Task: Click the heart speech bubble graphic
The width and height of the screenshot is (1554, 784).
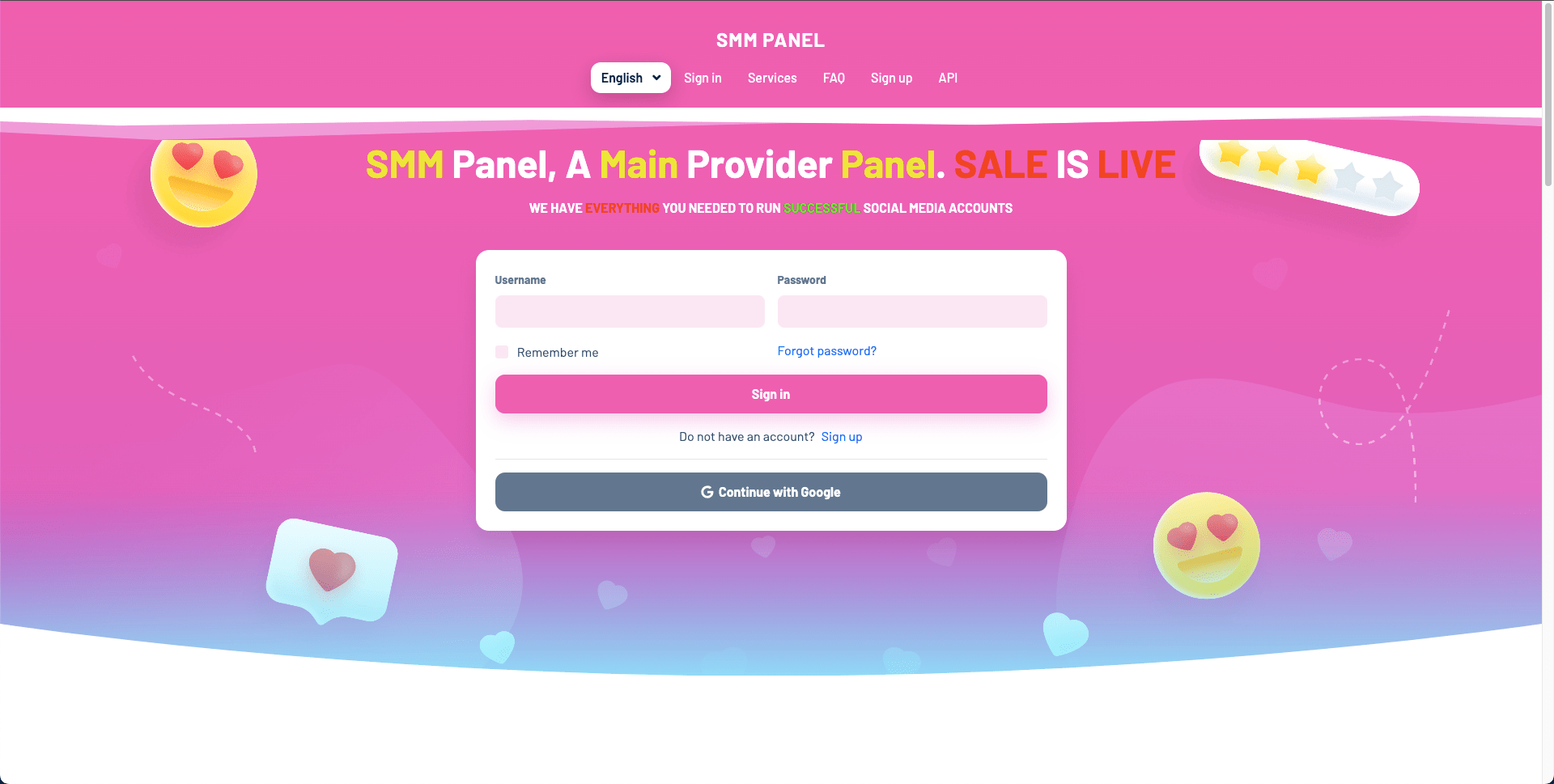Action: tap(332, 571)
